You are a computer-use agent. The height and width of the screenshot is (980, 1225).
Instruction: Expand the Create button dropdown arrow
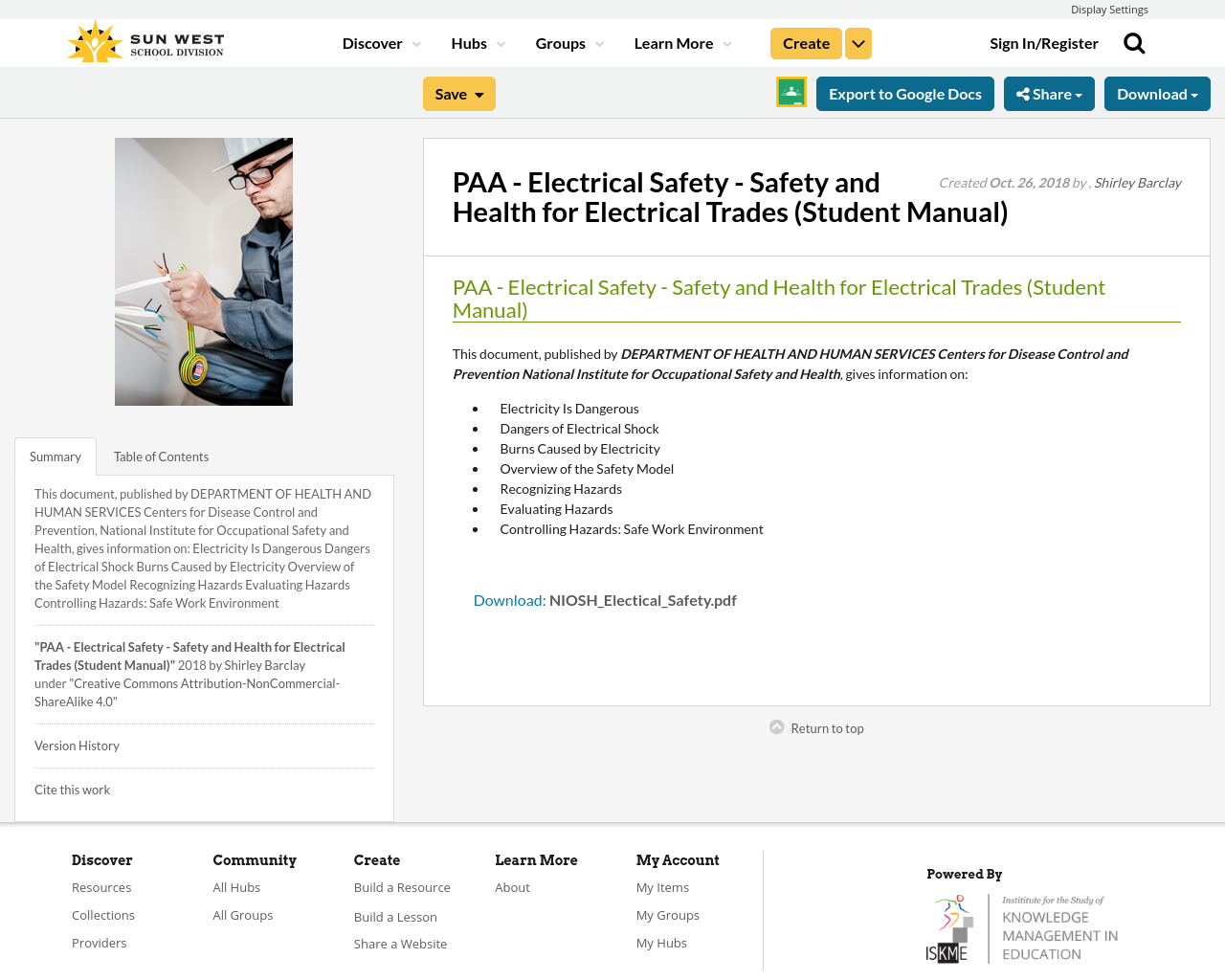pyautogui.click(x=857, y=42)
